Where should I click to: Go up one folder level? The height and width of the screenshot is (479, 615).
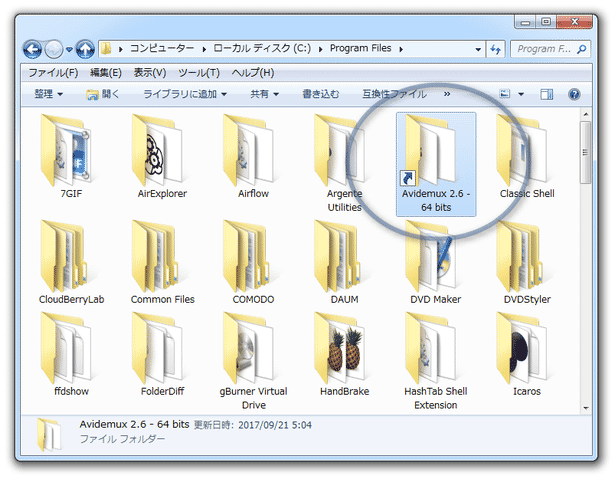tap(85, 49)
